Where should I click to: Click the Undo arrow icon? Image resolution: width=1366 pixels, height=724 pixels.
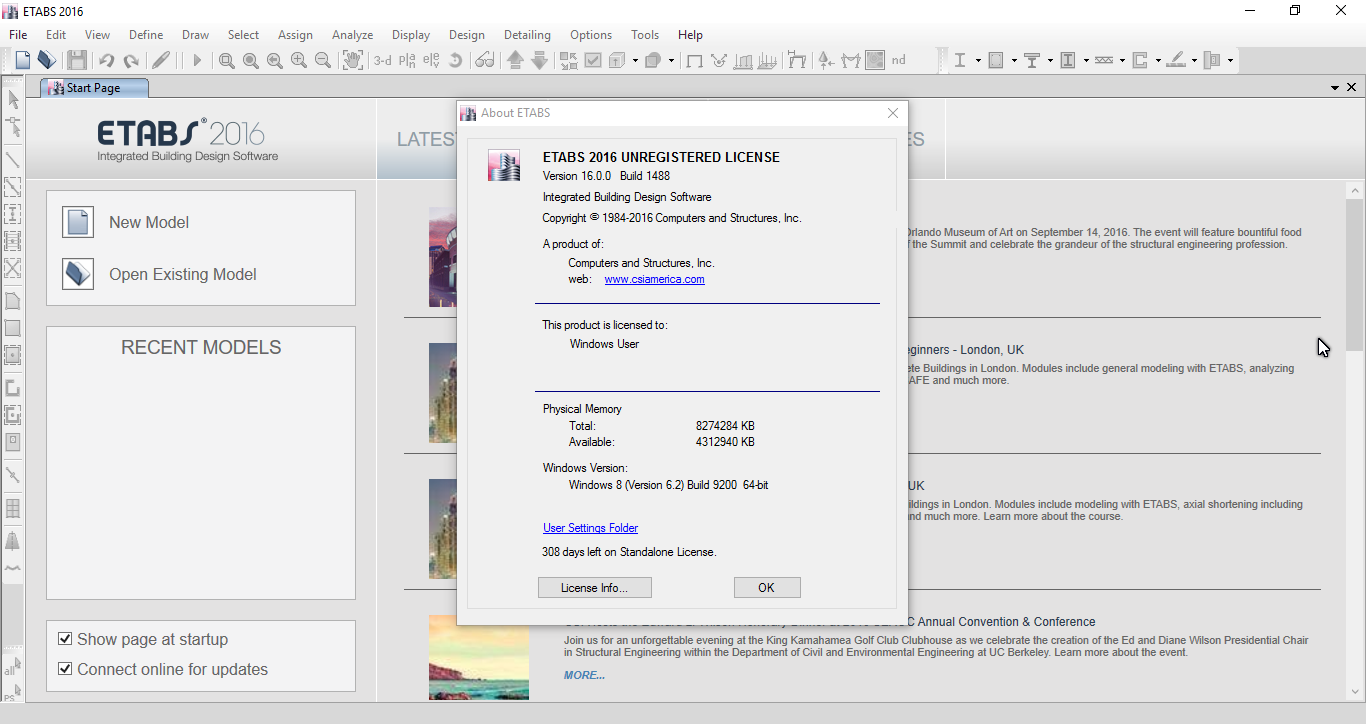(x=107, y=61)
